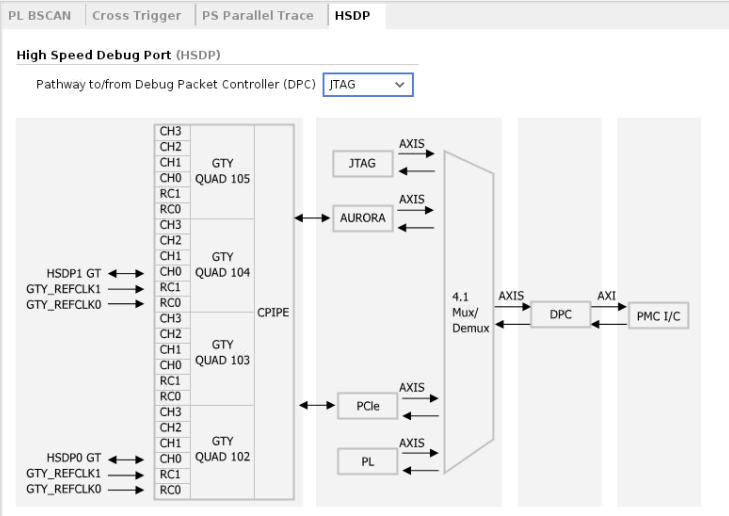Click the HSDP tab
Screen dimensions: 729x516
[x=353, y=15]
